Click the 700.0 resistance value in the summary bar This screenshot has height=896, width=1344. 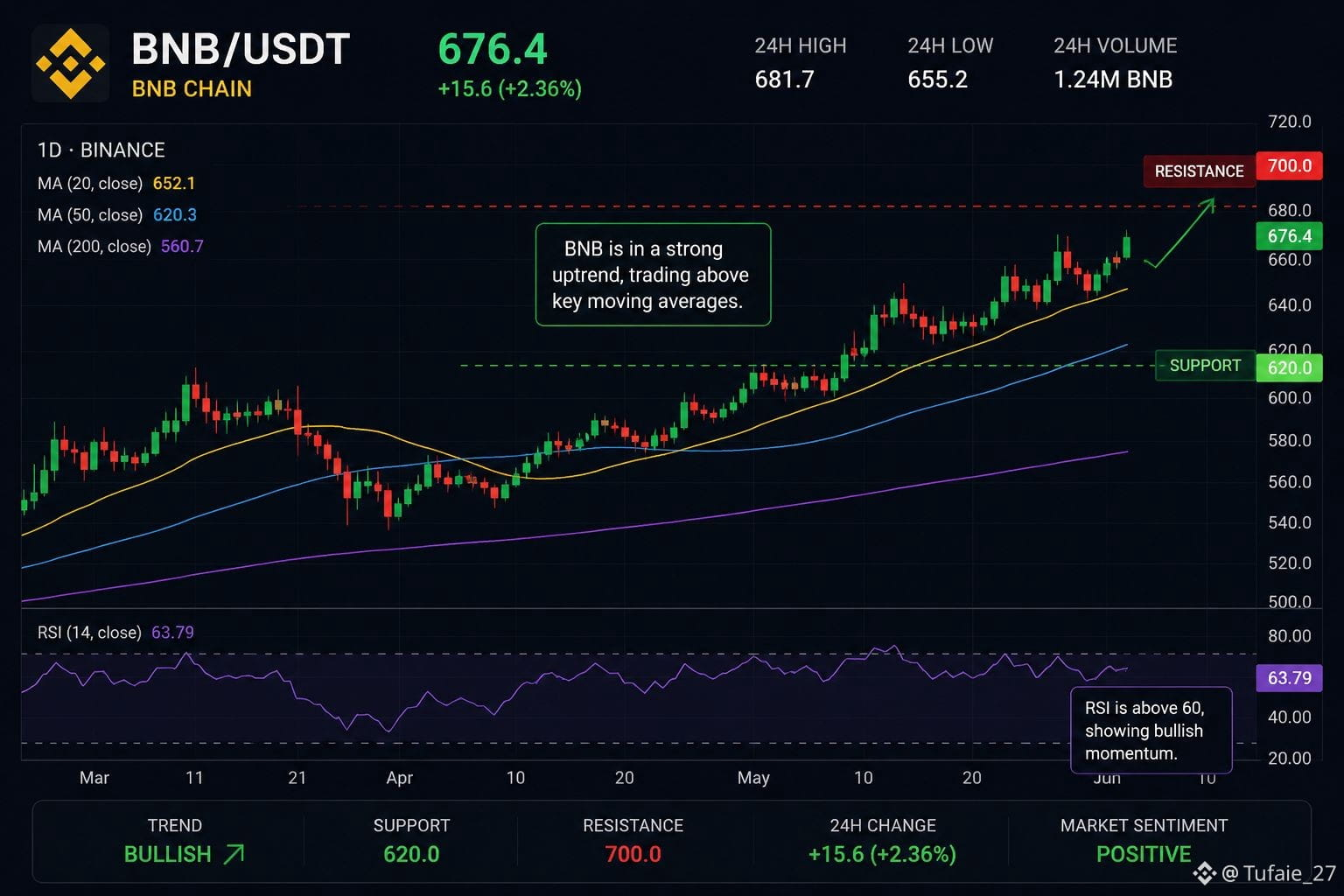[633, 855]
